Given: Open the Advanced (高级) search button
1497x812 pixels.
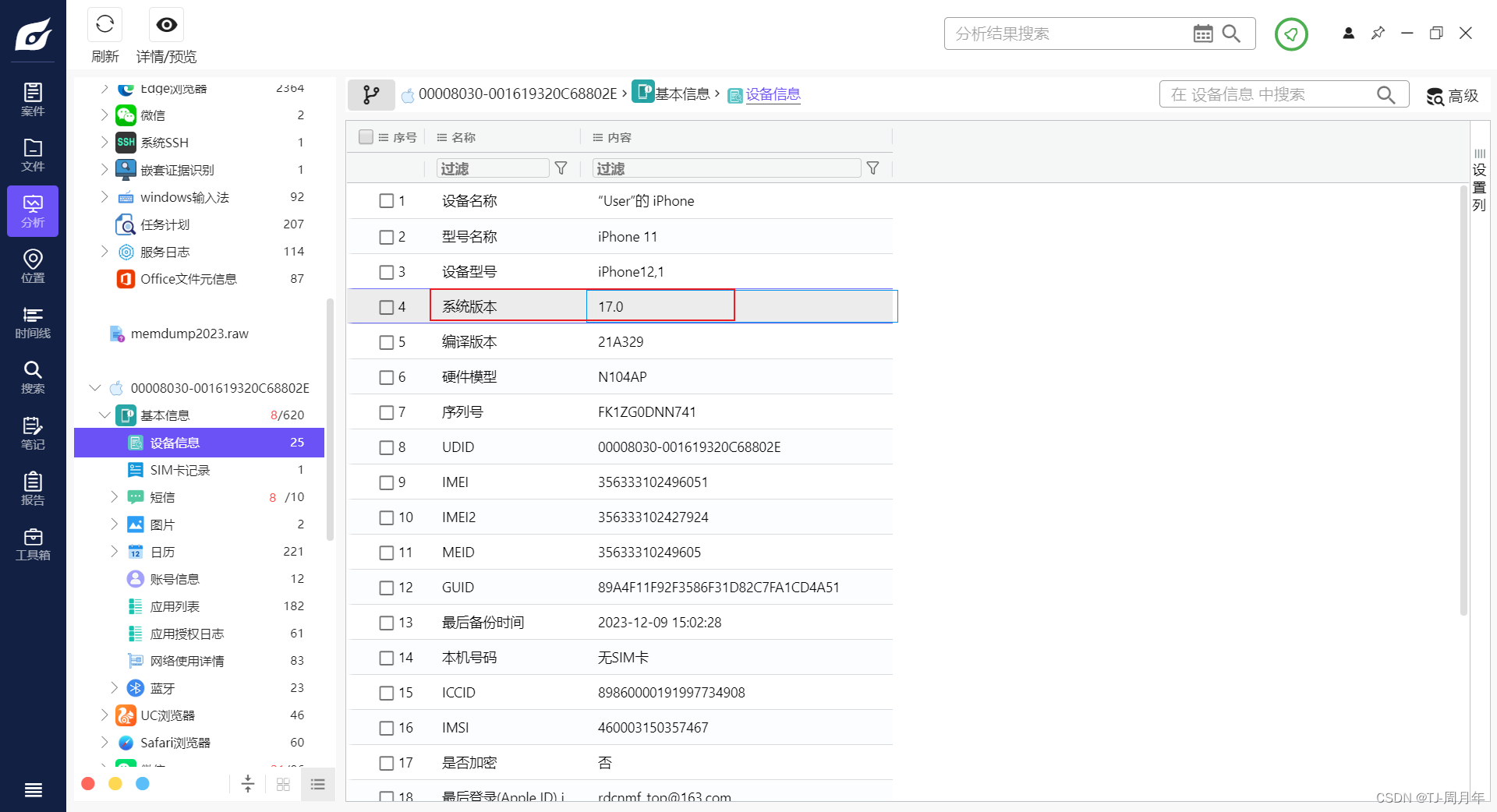Looking at the screenshot, I should point(1453,96).
